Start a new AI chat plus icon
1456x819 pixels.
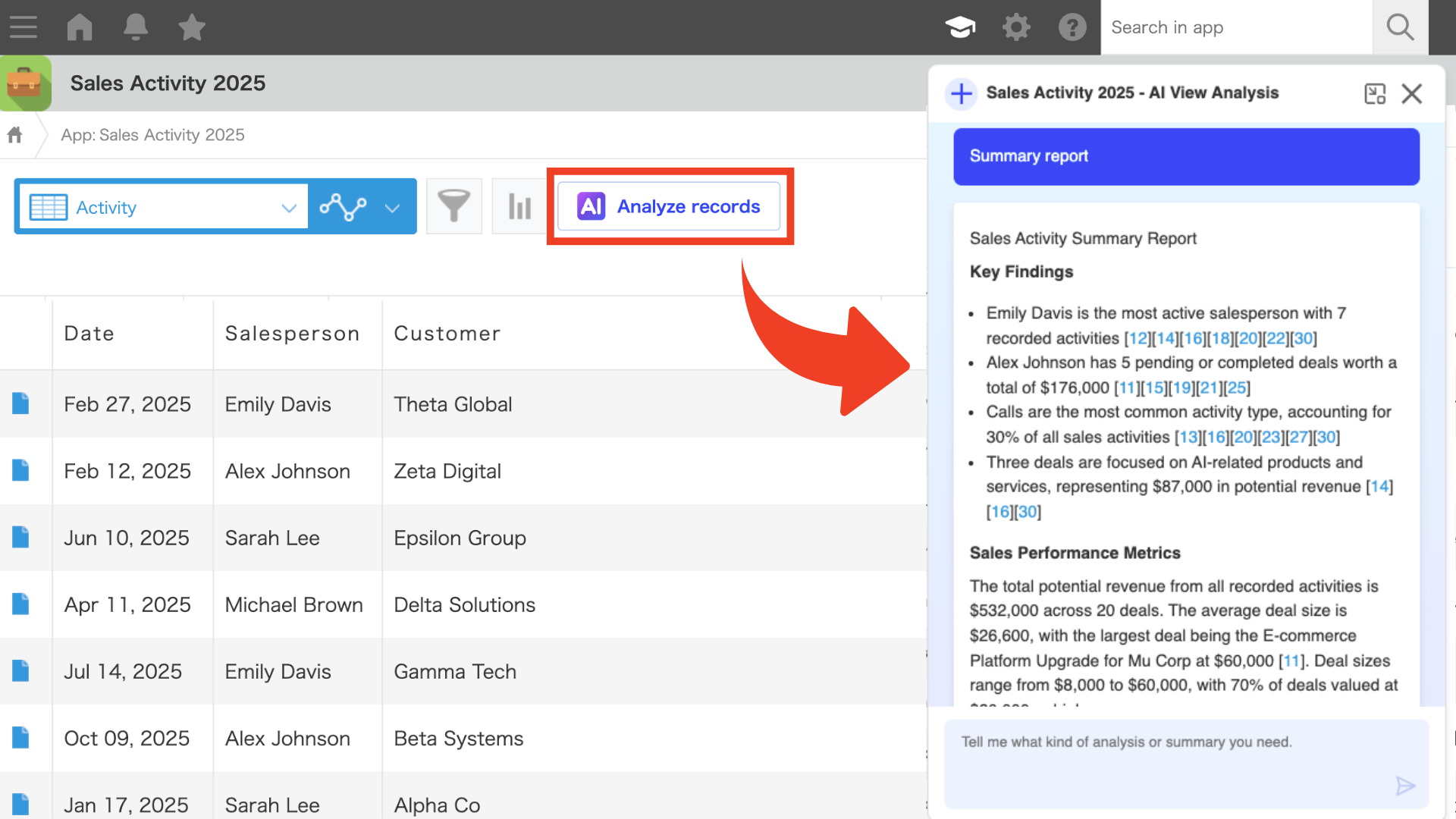pos(962,93)
